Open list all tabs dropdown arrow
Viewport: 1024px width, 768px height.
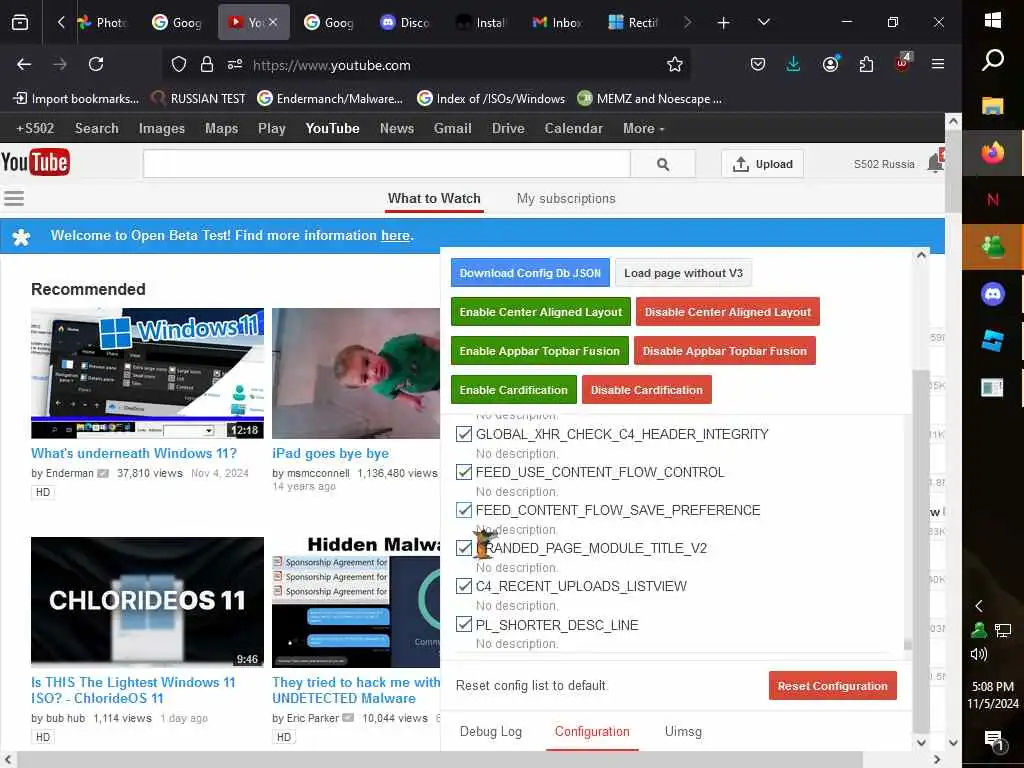click(763, 23)
